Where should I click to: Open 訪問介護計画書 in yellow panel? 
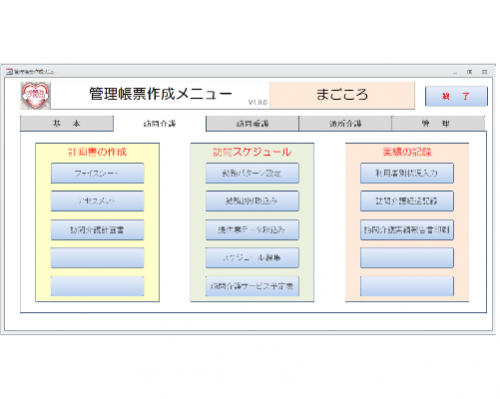tap(97, 230)
